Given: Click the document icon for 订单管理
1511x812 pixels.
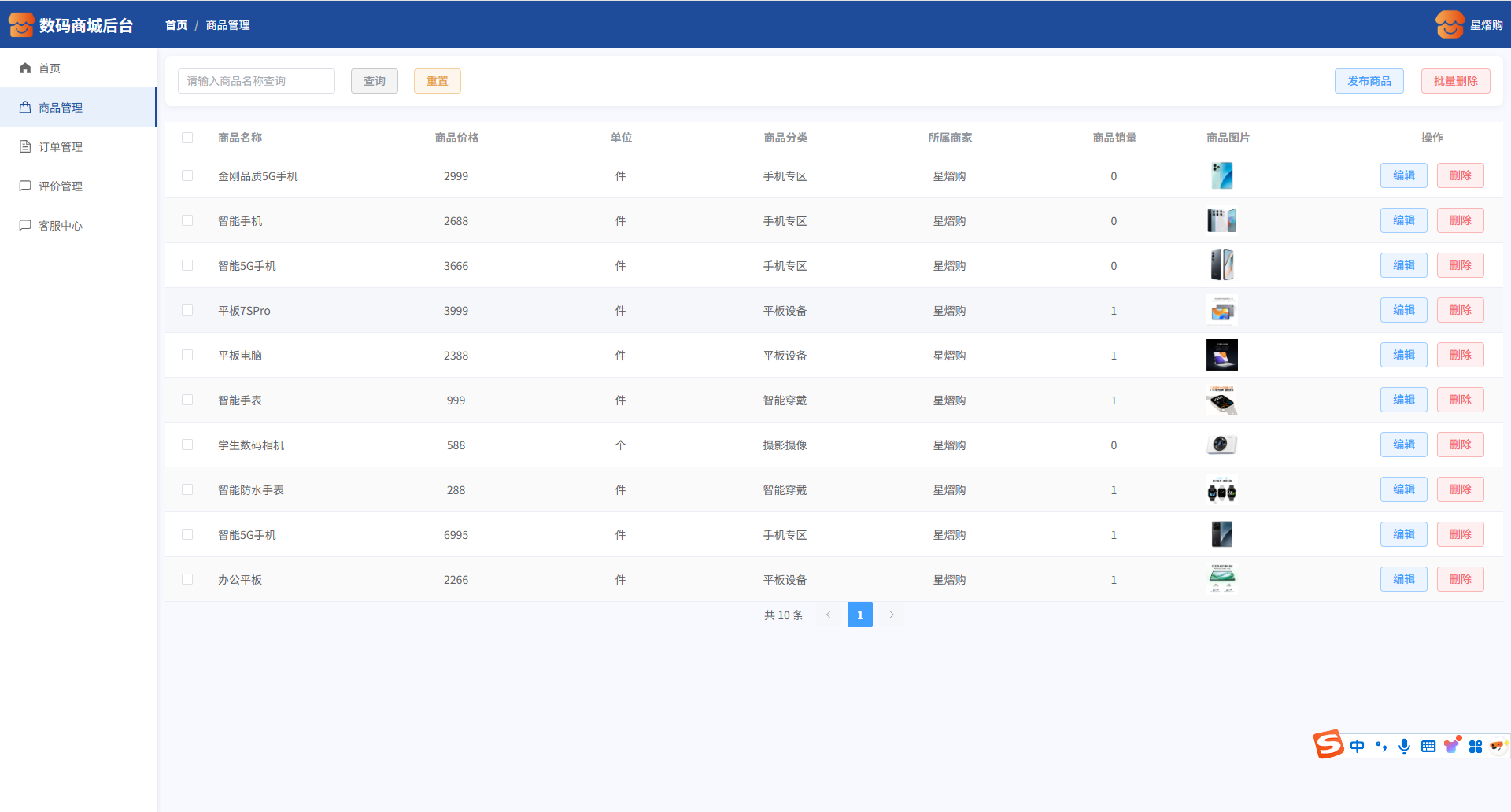Looking at the screenshot, I should (x=25, y=147).
